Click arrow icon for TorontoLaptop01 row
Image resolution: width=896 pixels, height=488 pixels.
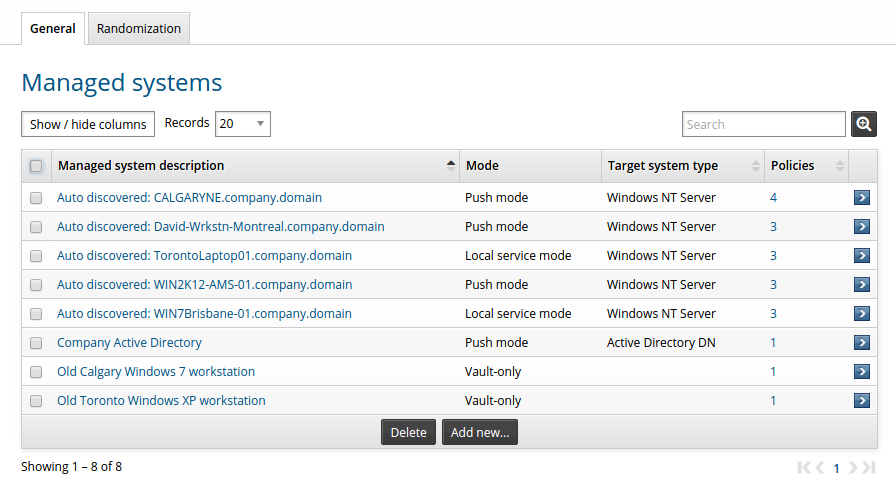point(862,256)
